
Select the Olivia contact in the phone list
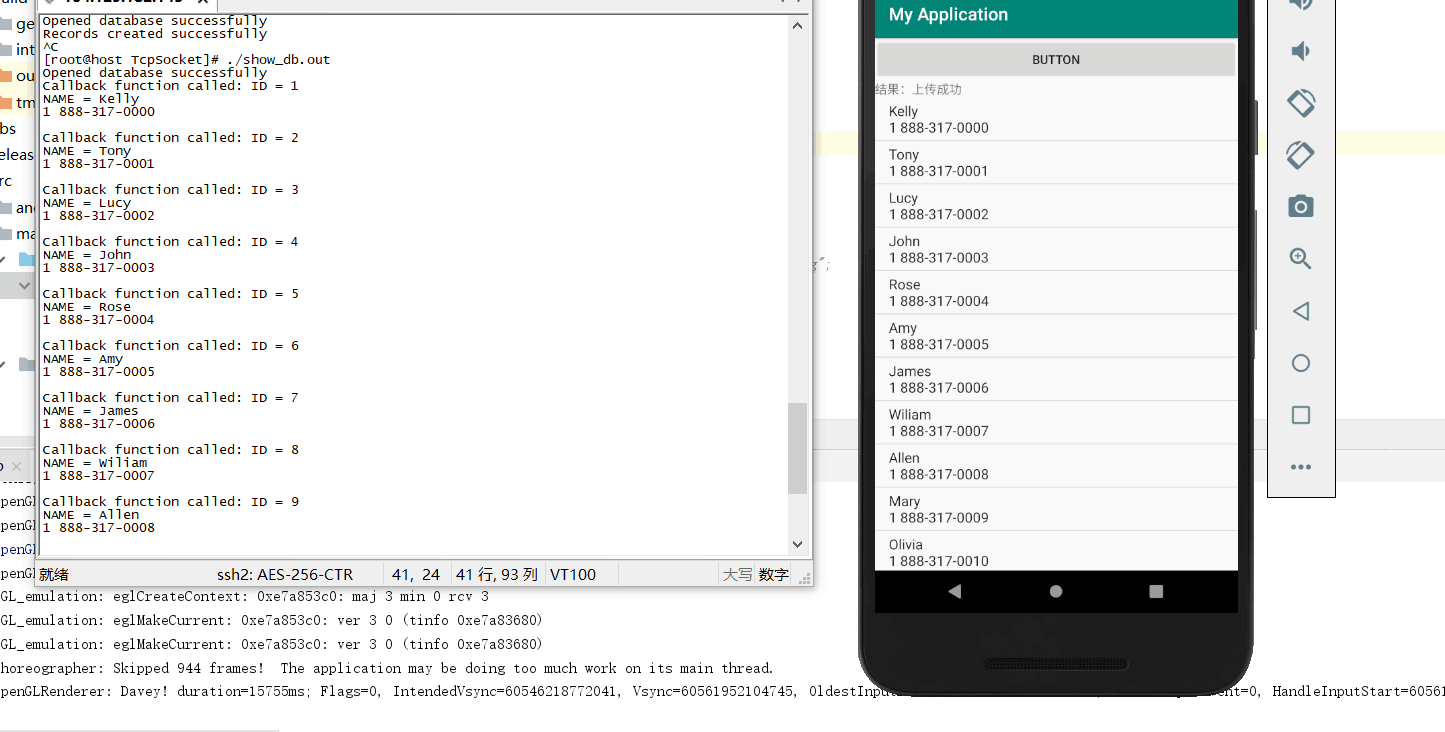point(1056,551)
